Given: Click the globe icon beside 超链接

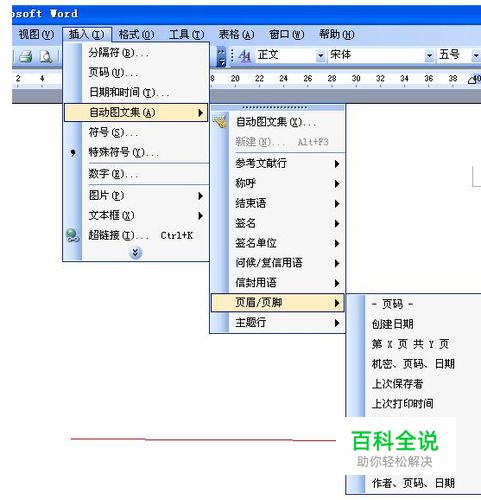Looking at the screenshot, I should (x=72, y=235).
